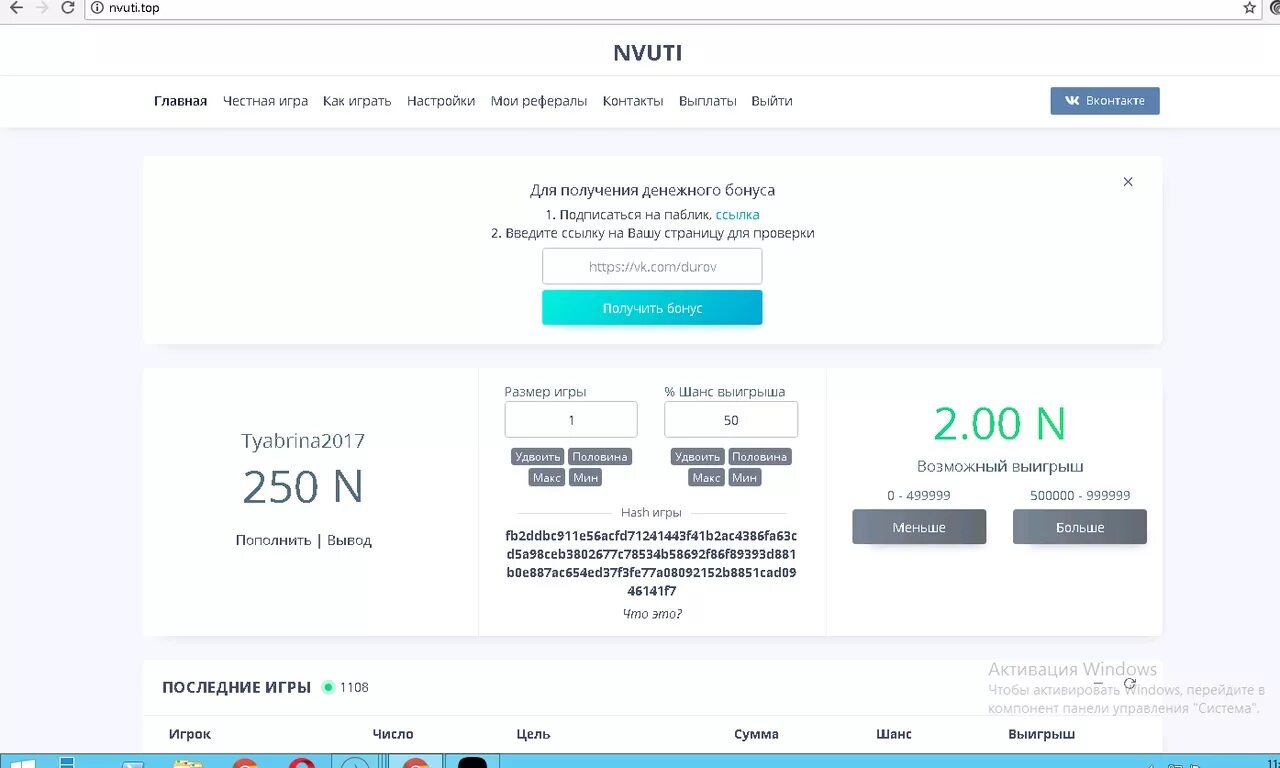This screenshot has width=1280, height=768.
Task: Click the Вконтакте button
Action: (1105, 101)
